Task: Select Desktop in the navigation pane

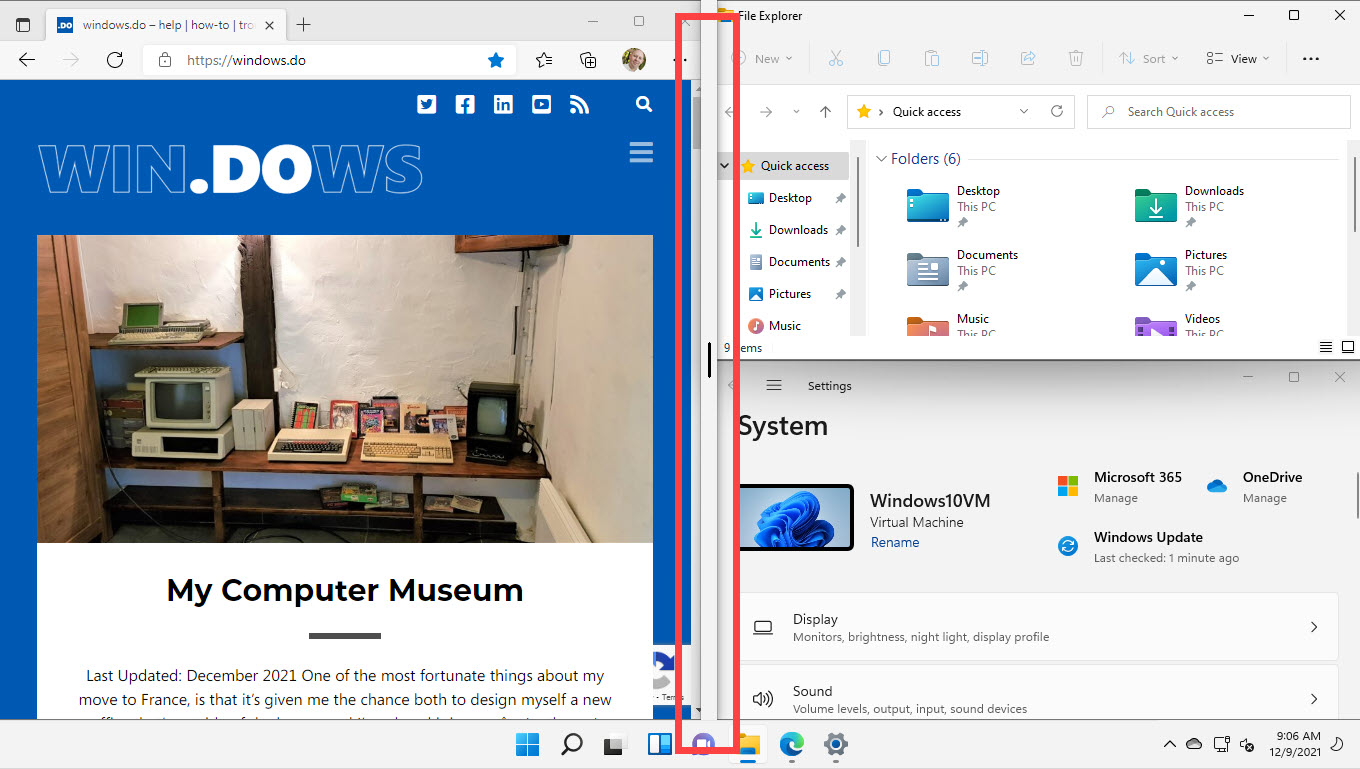Action: point(790,198)
